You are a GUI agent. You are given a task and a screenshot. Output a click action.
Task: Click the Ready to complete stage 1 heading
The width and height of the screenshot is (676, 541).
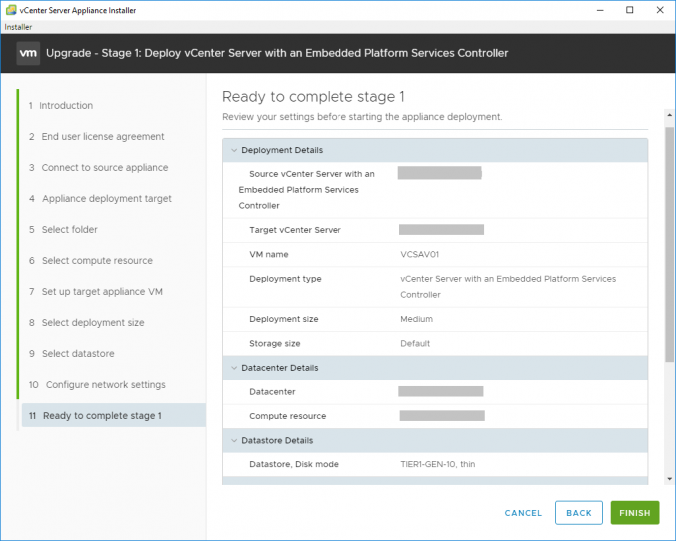313,97
